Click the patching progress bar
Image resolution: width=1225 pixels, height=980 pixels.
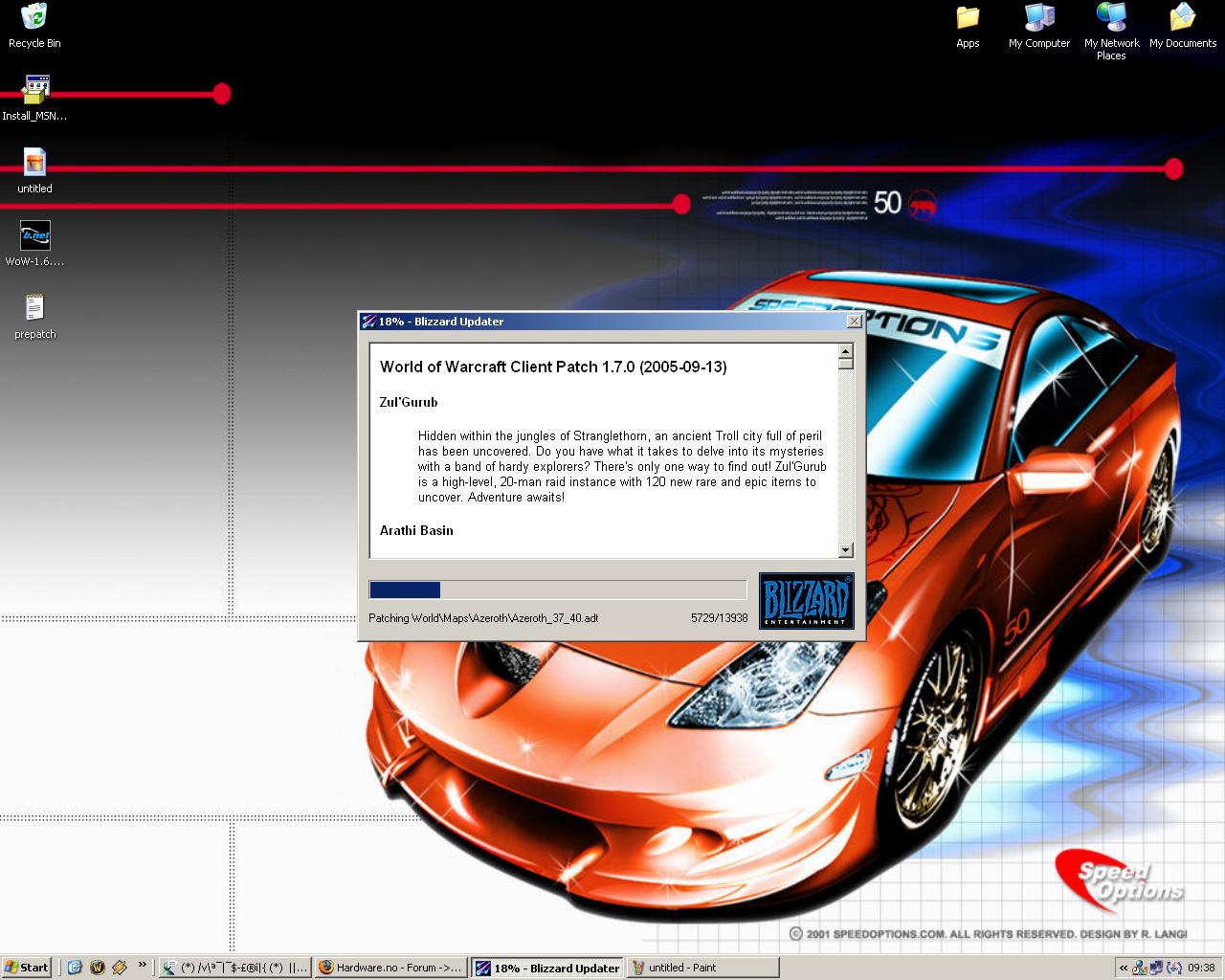coord(558,590)
